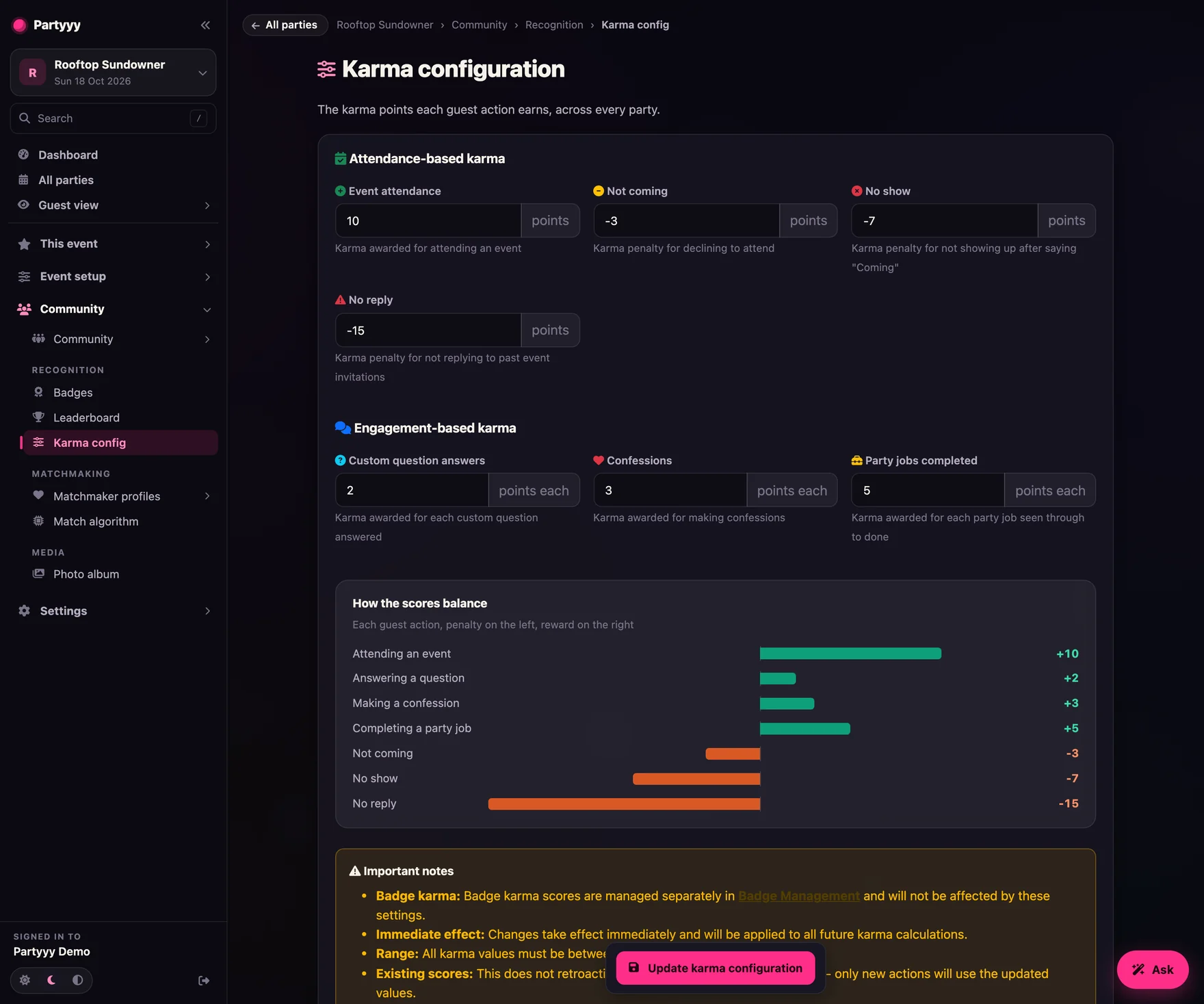This screenshot has height=1004, width=1204.
Task: Click the No reply warning triangle icon
Action: click(340, 300)
